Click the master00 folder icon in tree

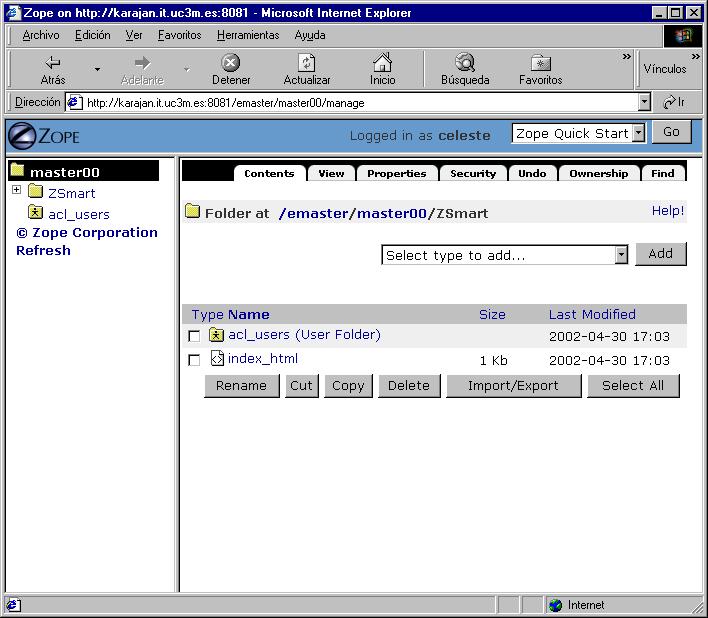pyautogui.click(x=17, y=170)
